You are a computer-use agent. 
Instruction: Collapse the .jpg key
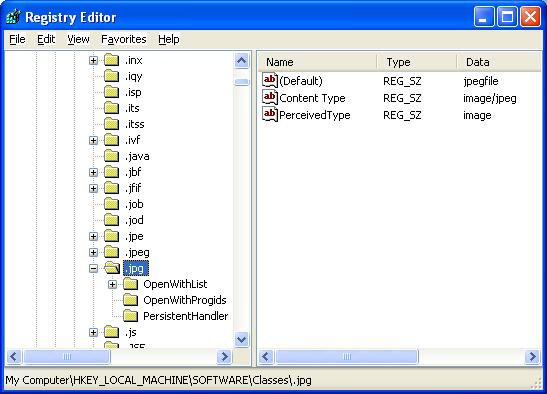click(93, 268)
